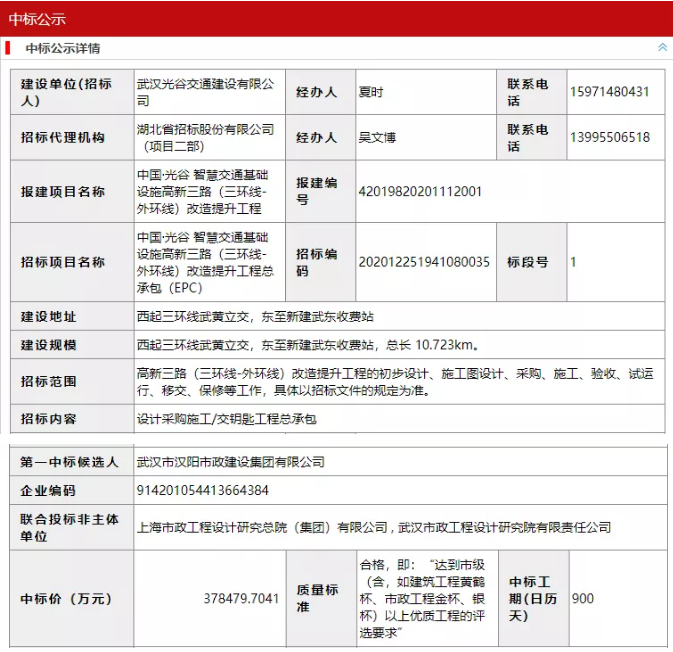Click the handler name 吴文博
673x652 pixels.
click(x=377, y=137)
